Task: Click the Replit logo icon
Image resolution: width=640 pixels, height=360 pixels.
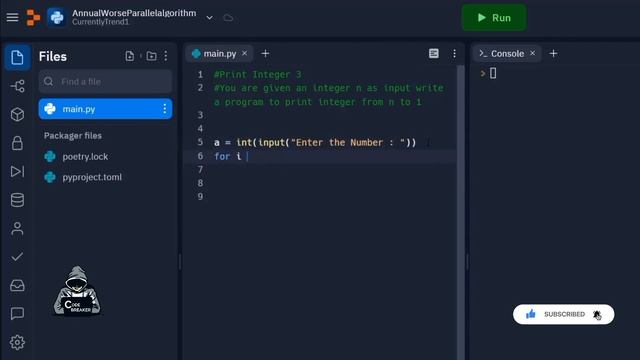Action: click(33, 18)
